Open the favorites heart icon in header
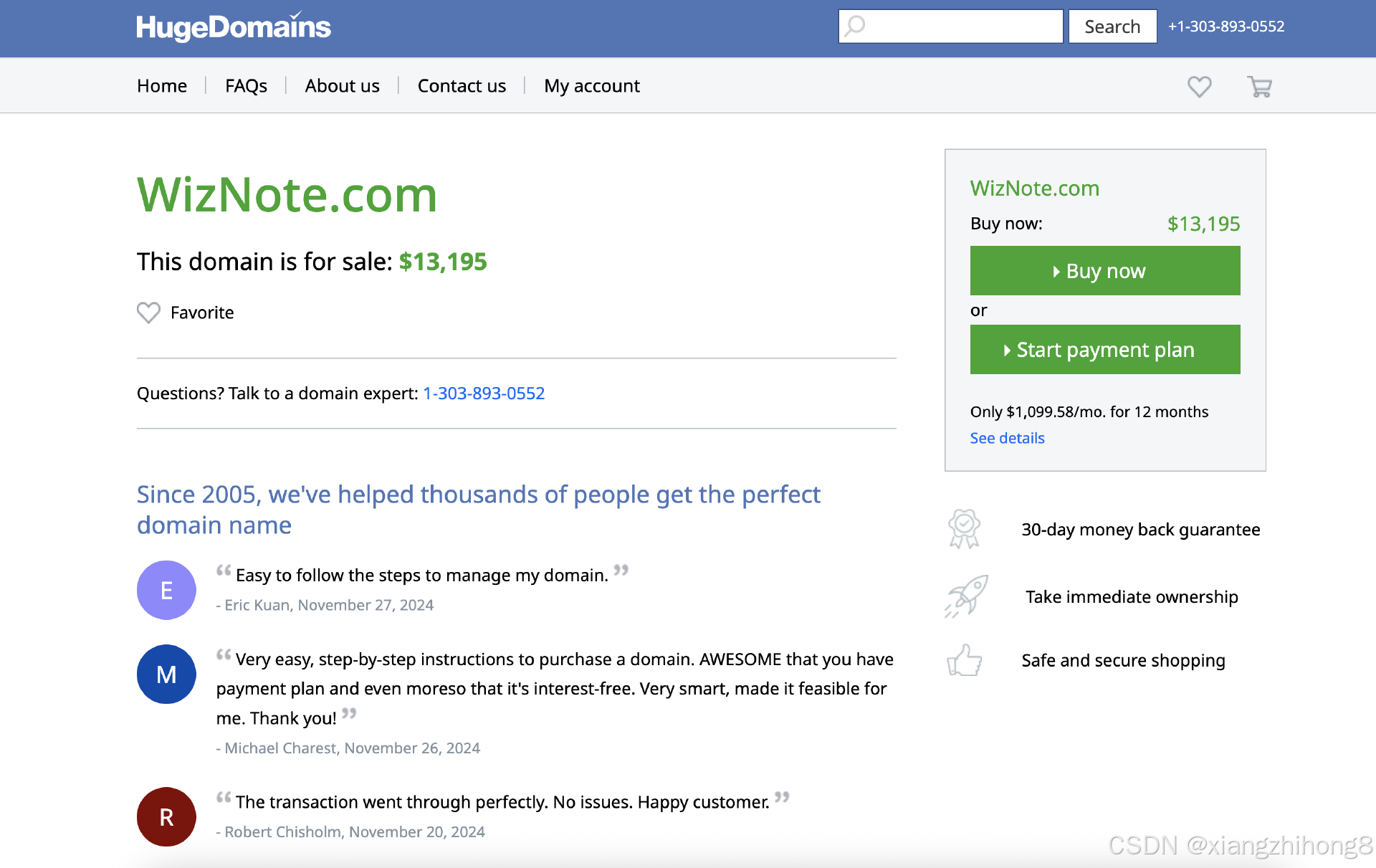 1199,87
